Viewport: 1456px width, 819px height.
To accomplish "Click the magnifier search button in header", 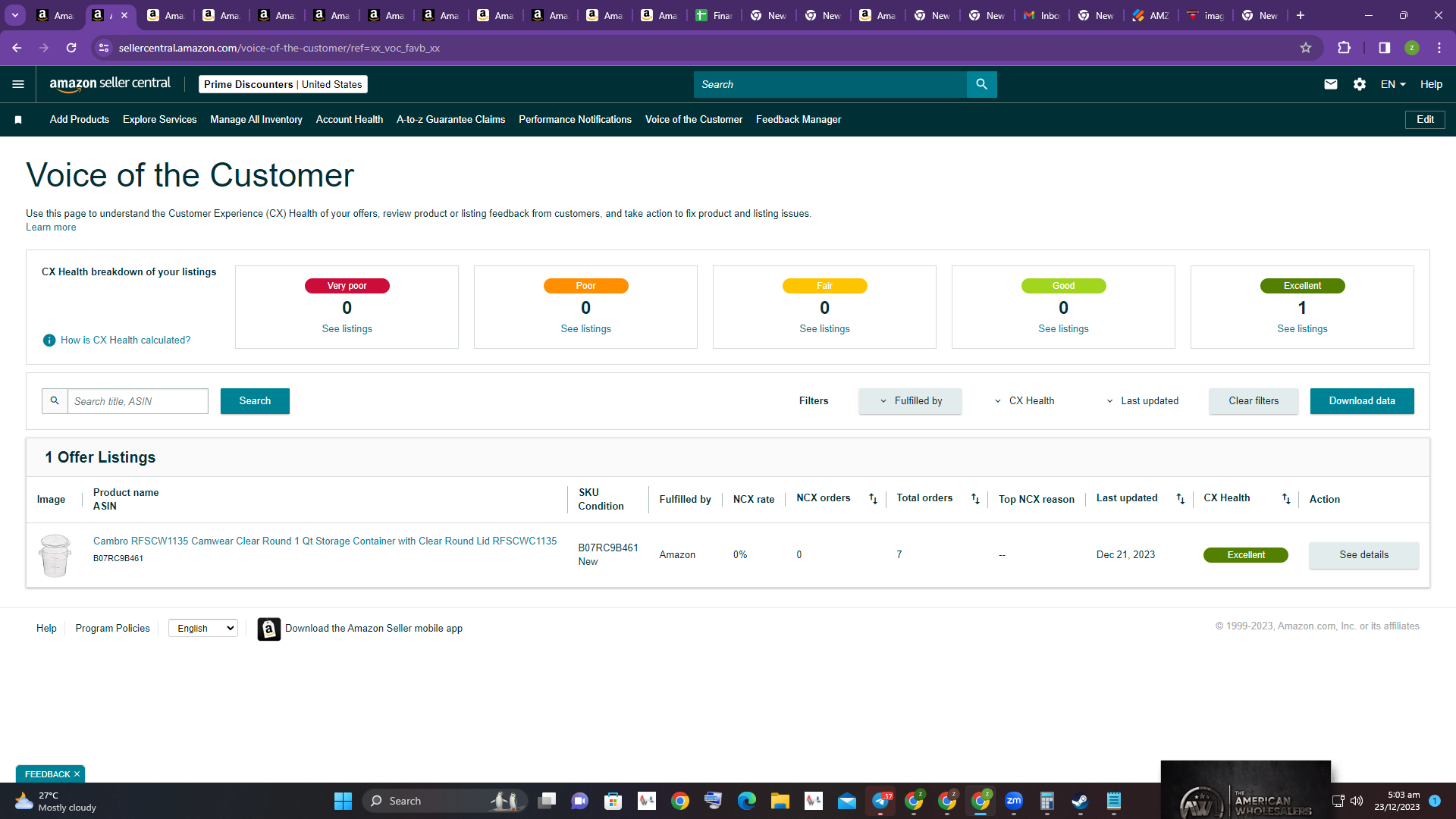I will (981, 84).
